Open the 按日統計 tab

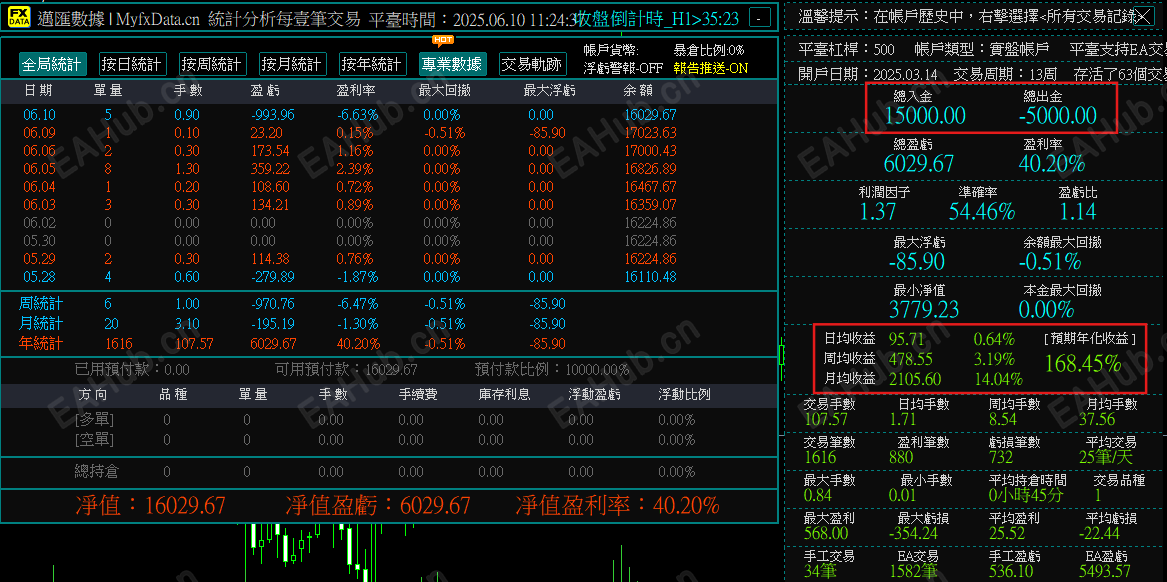pyautogui.click(x=132, y=64)
